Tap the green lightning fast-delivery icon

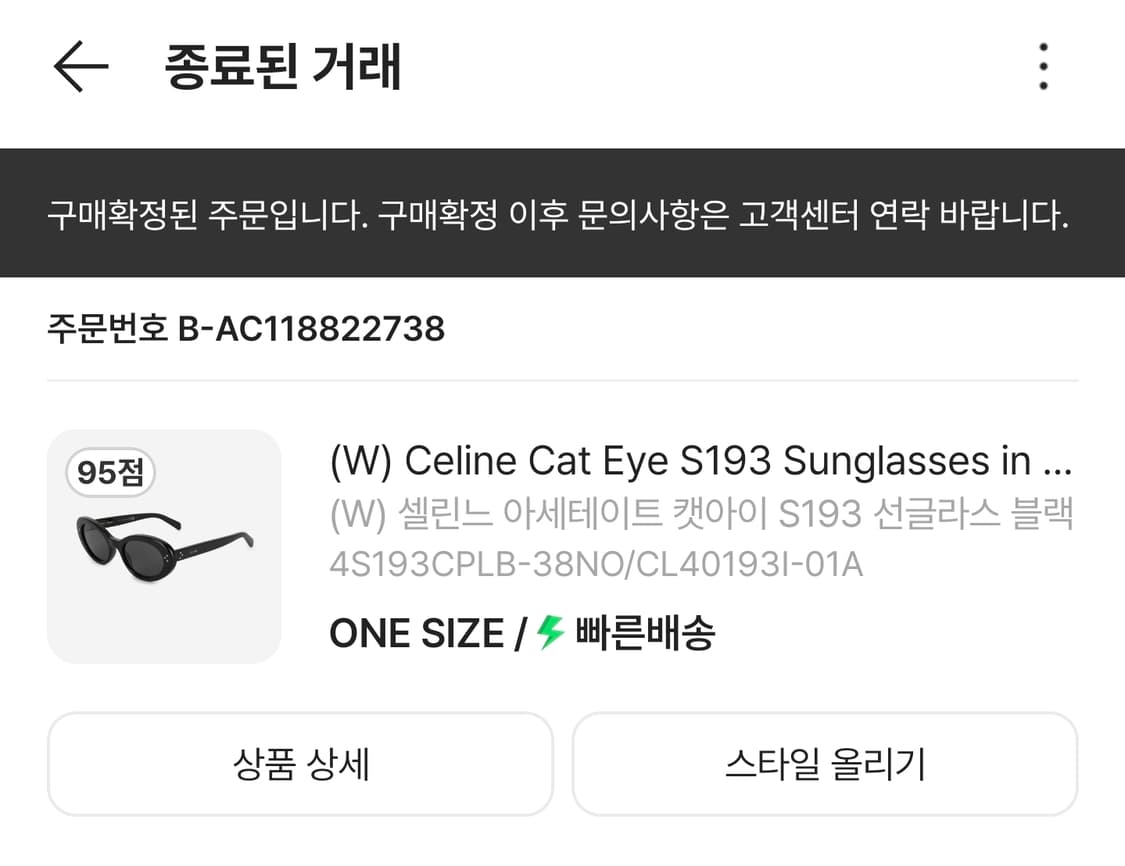[x=551, y=632]
